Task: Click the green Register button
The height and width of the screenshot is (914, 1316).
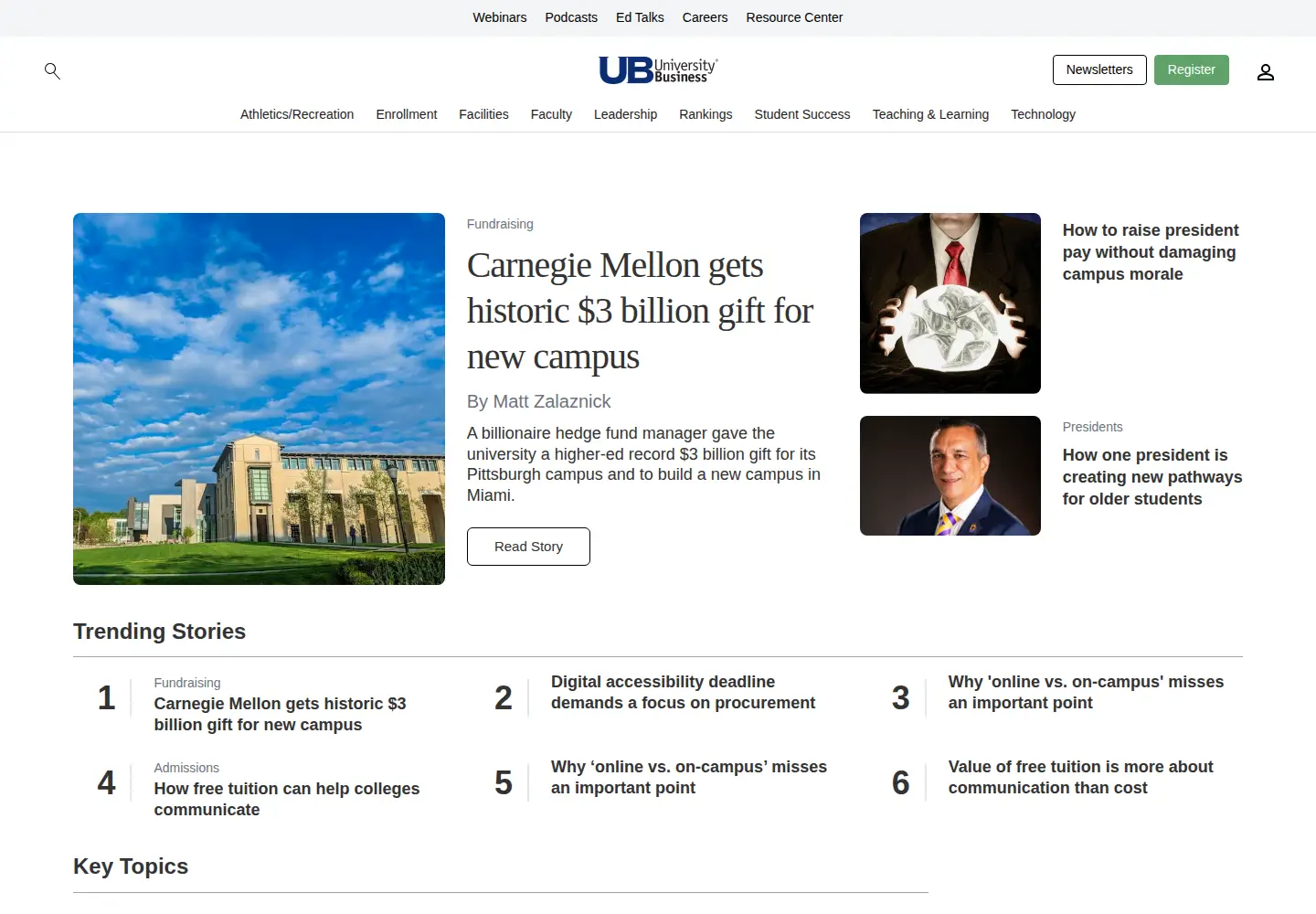Action: point(1191,69)
